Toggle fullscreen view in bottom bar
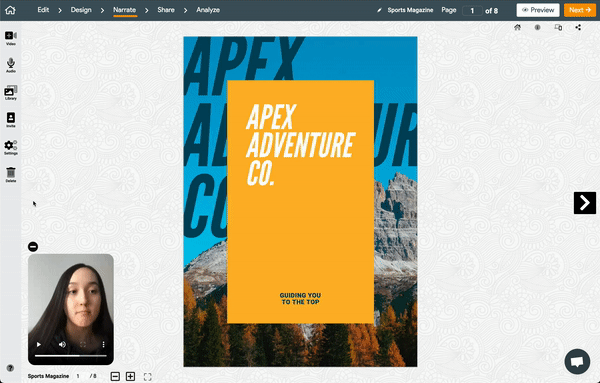 tap(148, 376)
